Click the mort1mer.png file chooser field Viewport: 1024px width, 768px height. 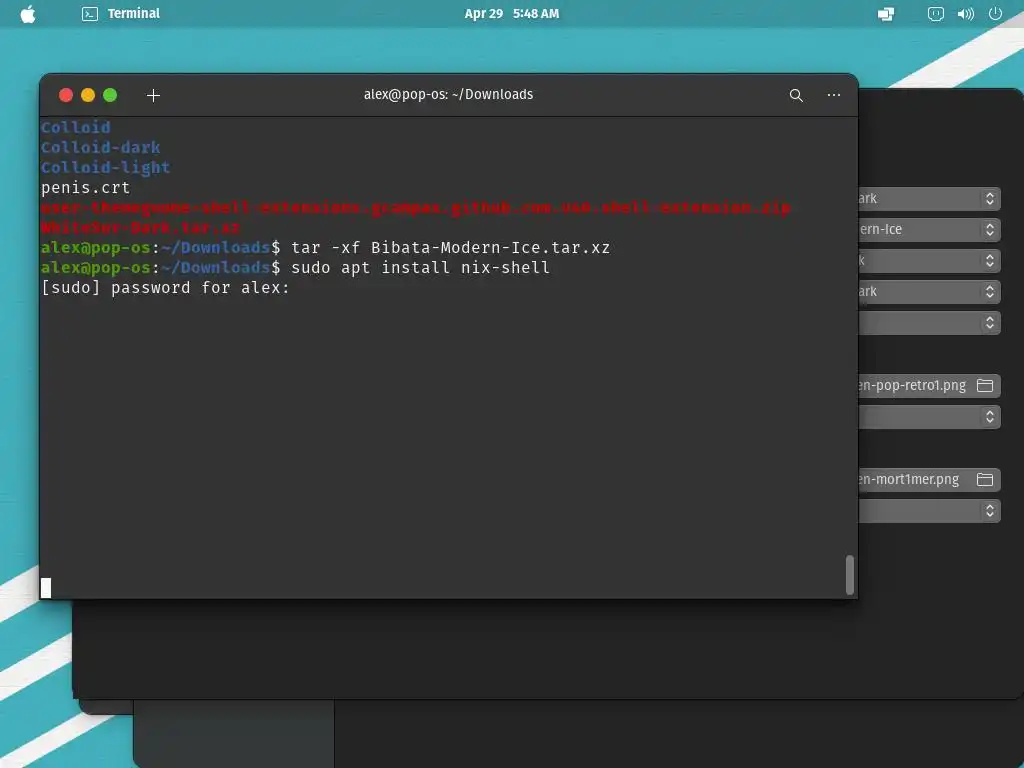[x=929, y=479]
